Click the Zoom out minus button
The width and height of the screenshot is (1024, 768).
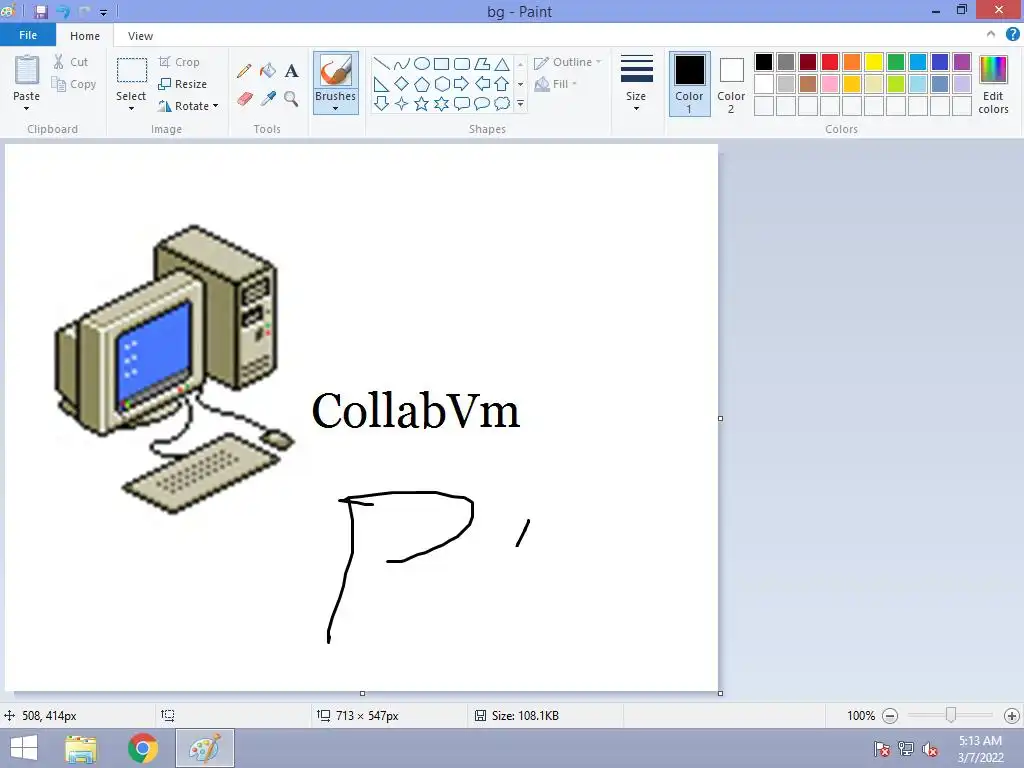889,716
